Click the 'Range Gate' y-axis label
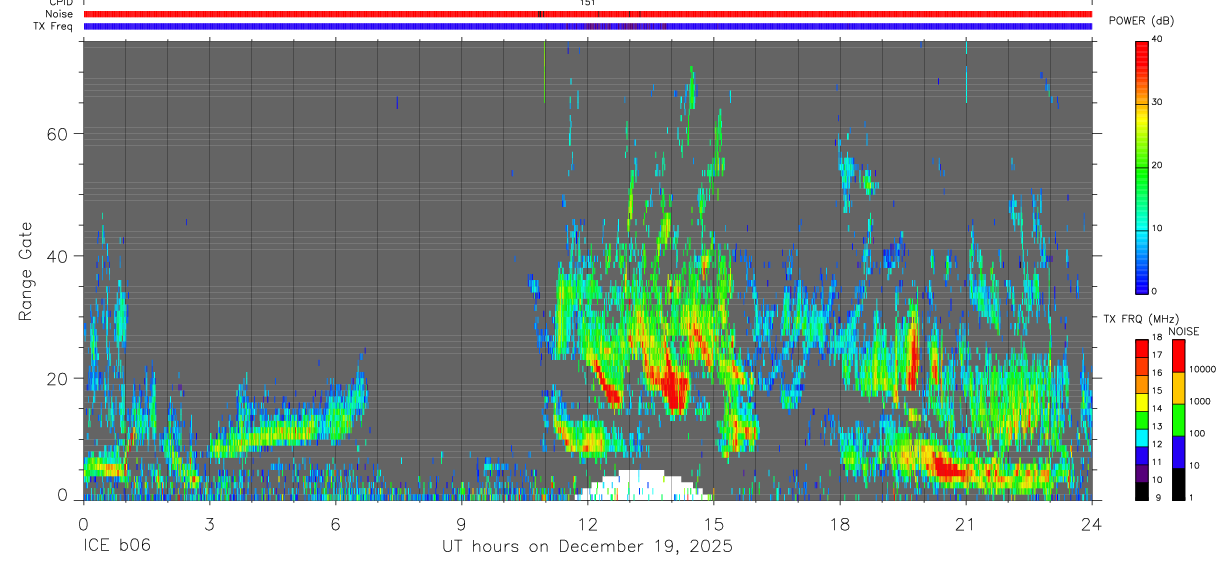This screenshot has height=567, width=1228. 26,270
